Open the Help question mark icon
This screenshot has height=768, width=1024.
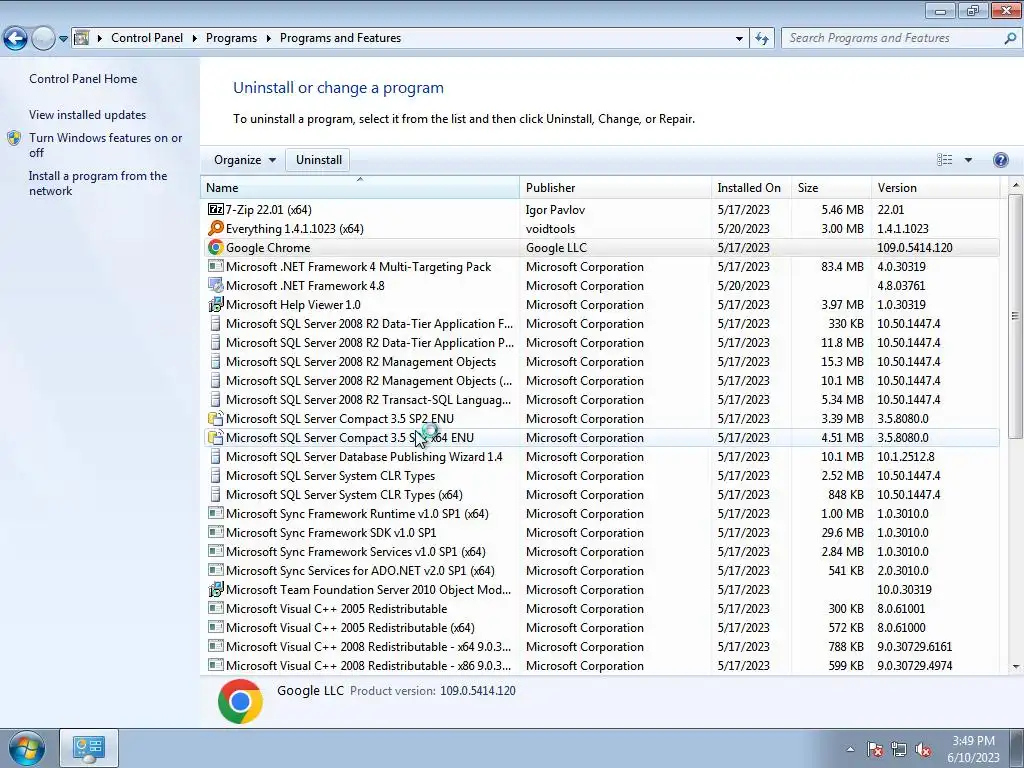click(1000, 160)
